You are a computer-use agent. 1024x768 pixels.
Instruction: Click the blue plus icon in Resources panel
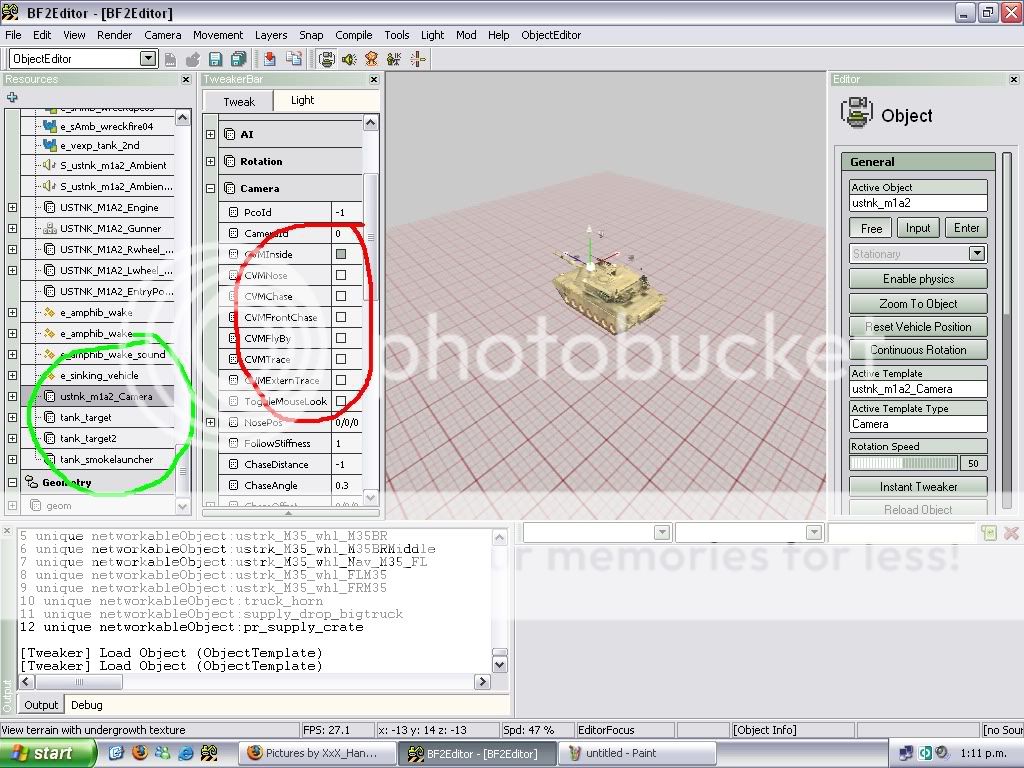click(x=12, y=97)
